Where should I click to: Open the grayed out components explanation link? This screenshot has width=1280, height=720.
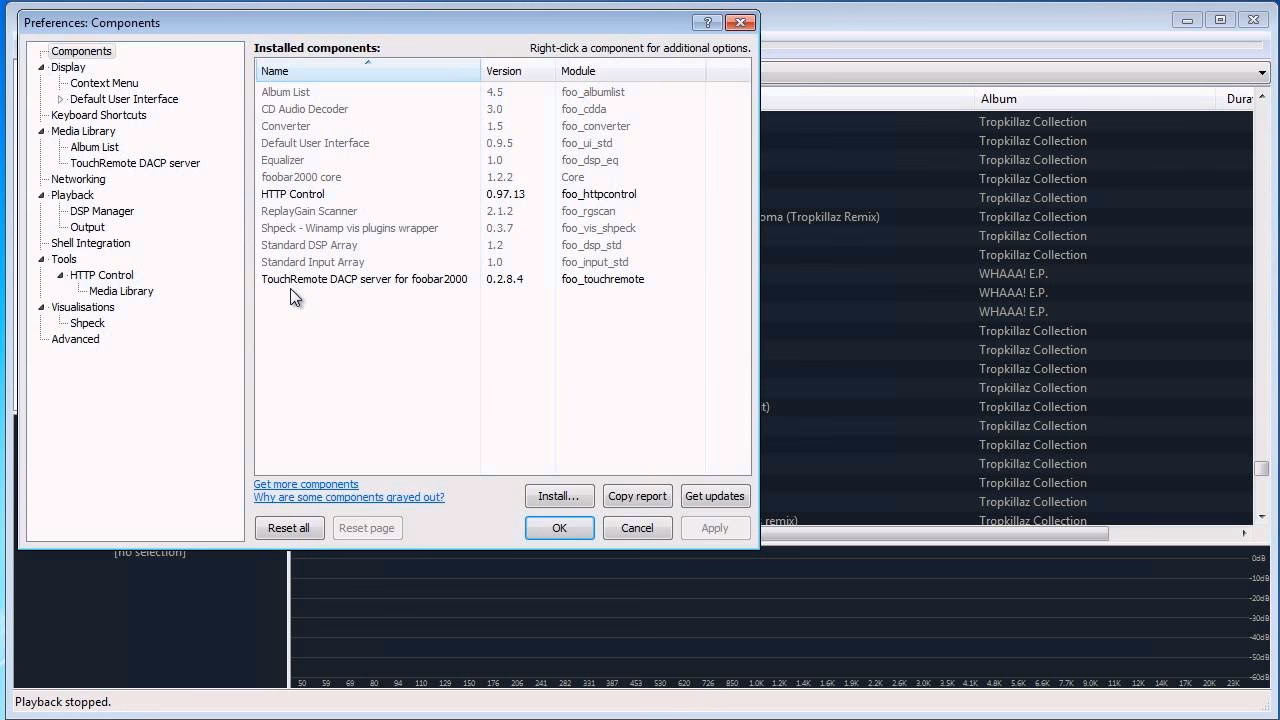(349, 497)
